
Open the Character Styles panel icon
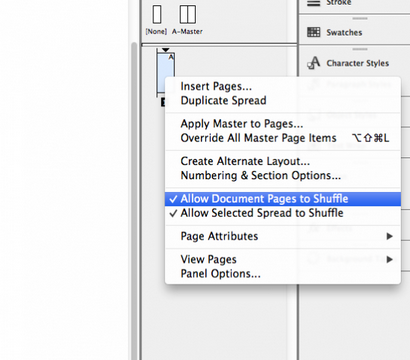click(313, 63)
